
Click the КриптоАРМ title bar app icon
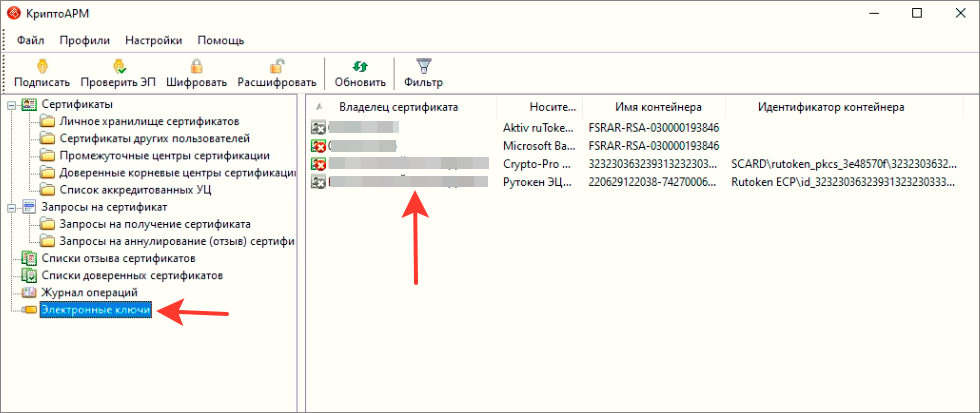tap(12, 14)
